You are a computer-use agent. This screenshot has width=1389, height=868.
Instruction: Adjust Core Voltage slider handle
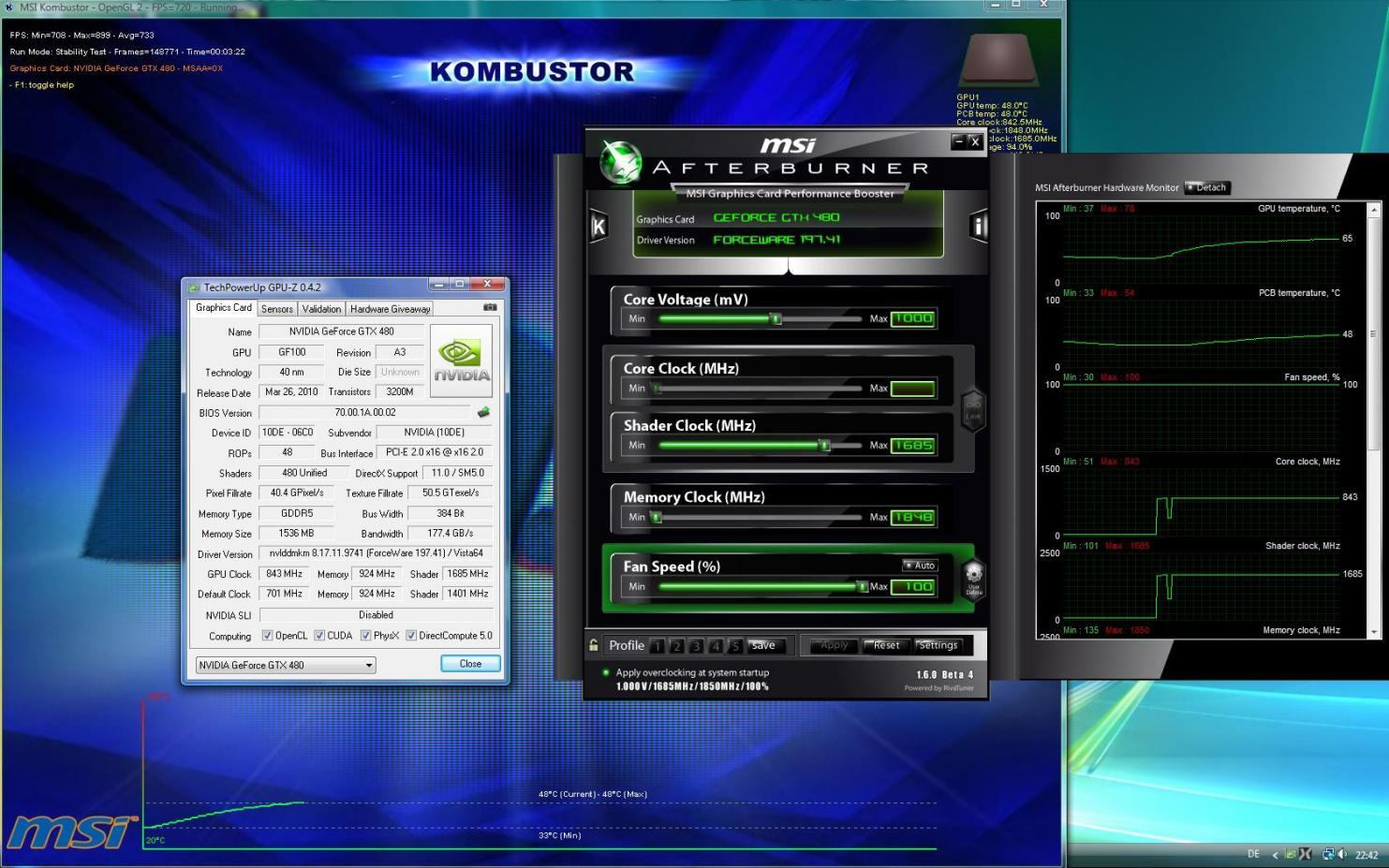click(x=776, y=318)
